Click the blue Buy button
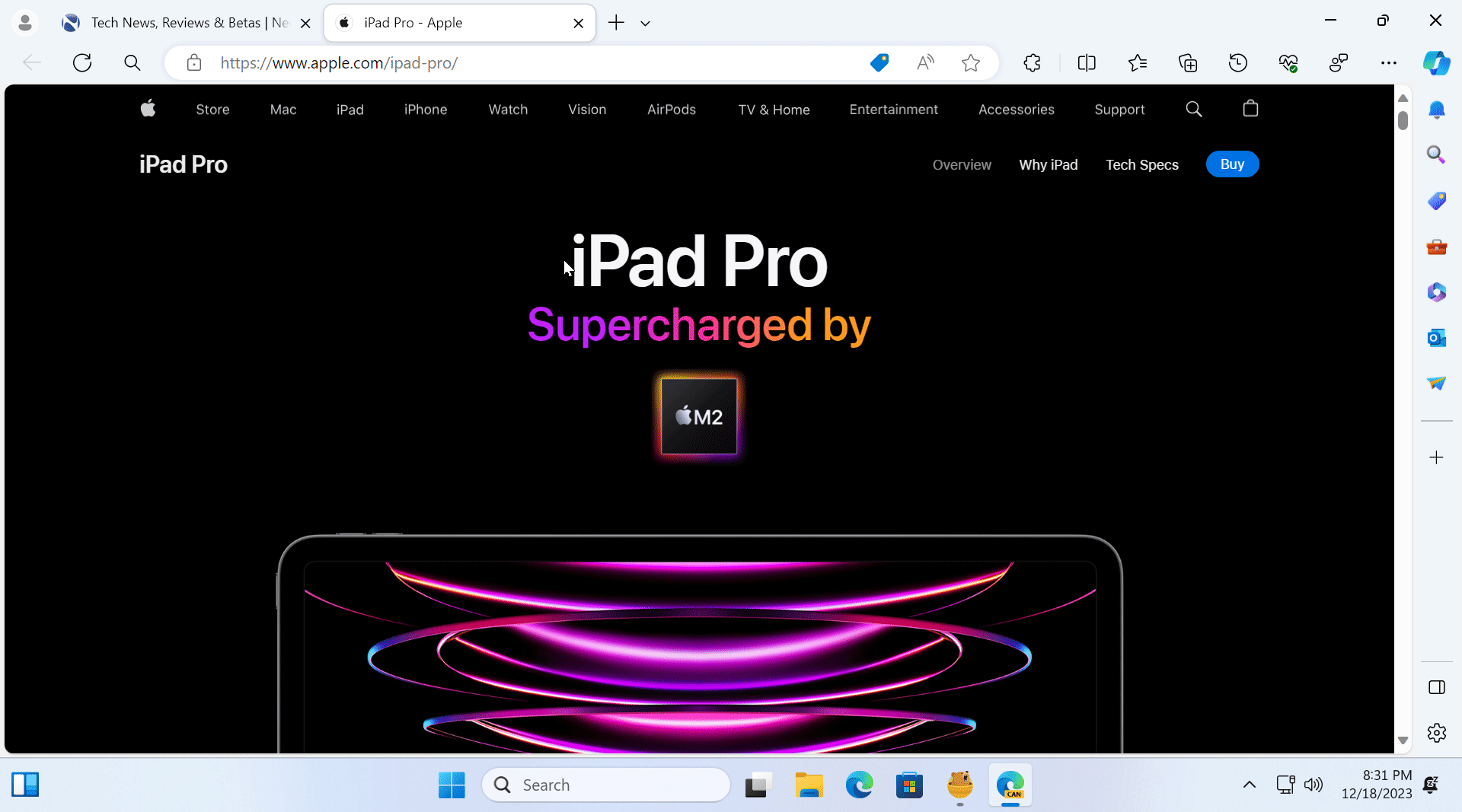Viewport: 1462px width, 812px height. (x=1231, y=164)
